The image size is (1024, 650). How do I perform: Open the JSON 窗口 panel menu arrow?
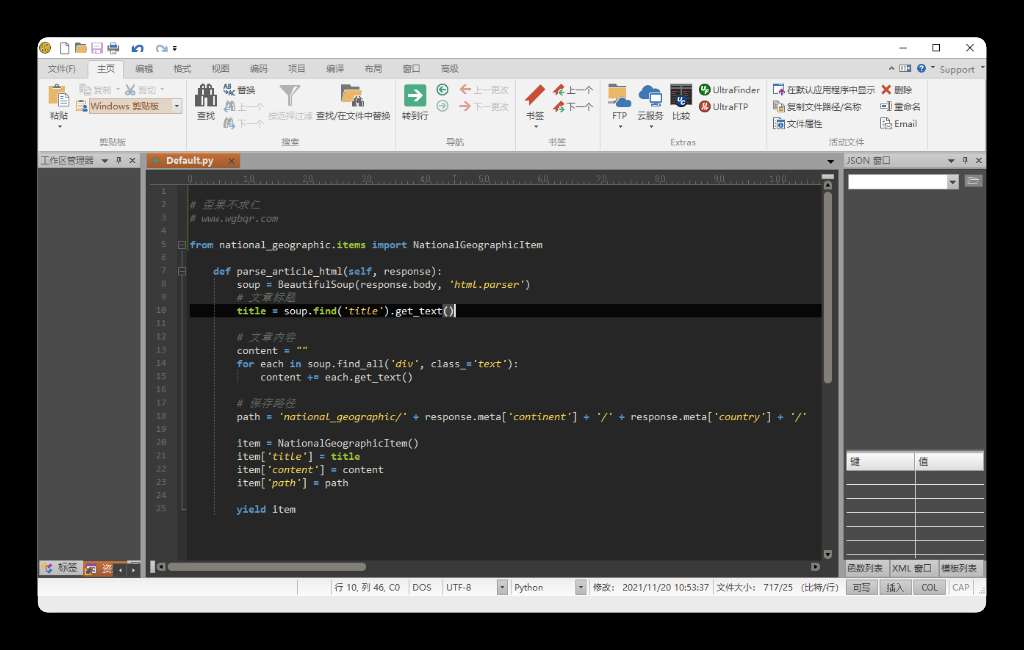pyautogui.click(x=951, y=160)
